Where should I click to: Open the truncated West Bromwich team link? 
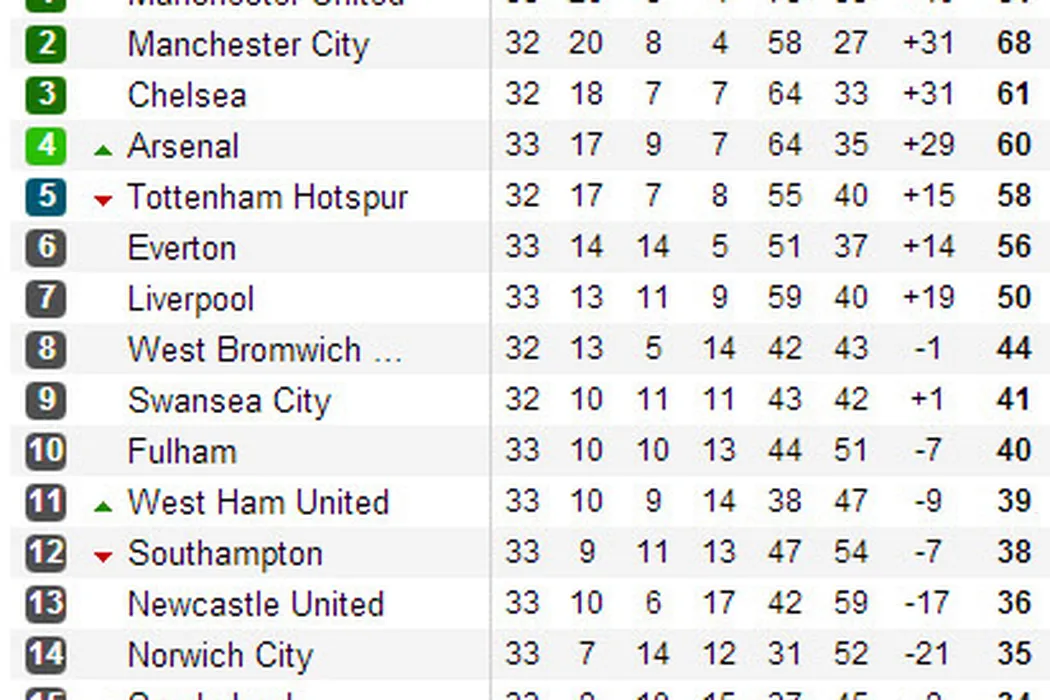[x=264, y=350]
